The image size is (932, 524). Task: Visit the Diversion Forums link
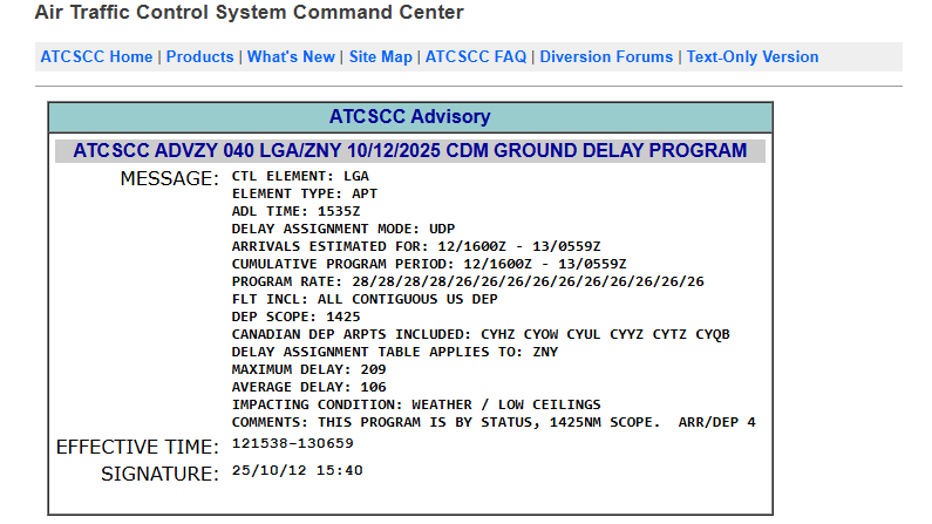point(606,57)
